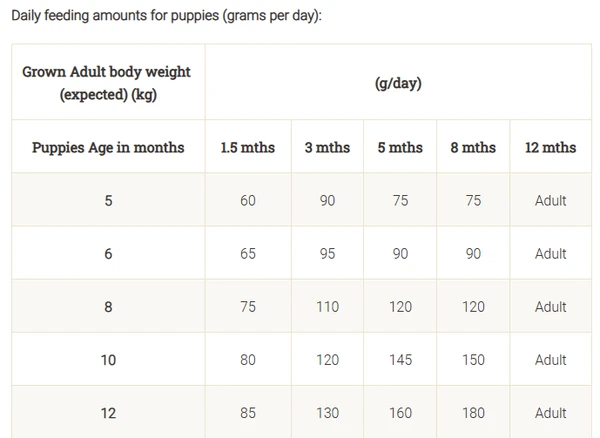Click the 60 grams cell in 5 kg row
Viewport: 600px width, 438px height.
tap(247, 201)
